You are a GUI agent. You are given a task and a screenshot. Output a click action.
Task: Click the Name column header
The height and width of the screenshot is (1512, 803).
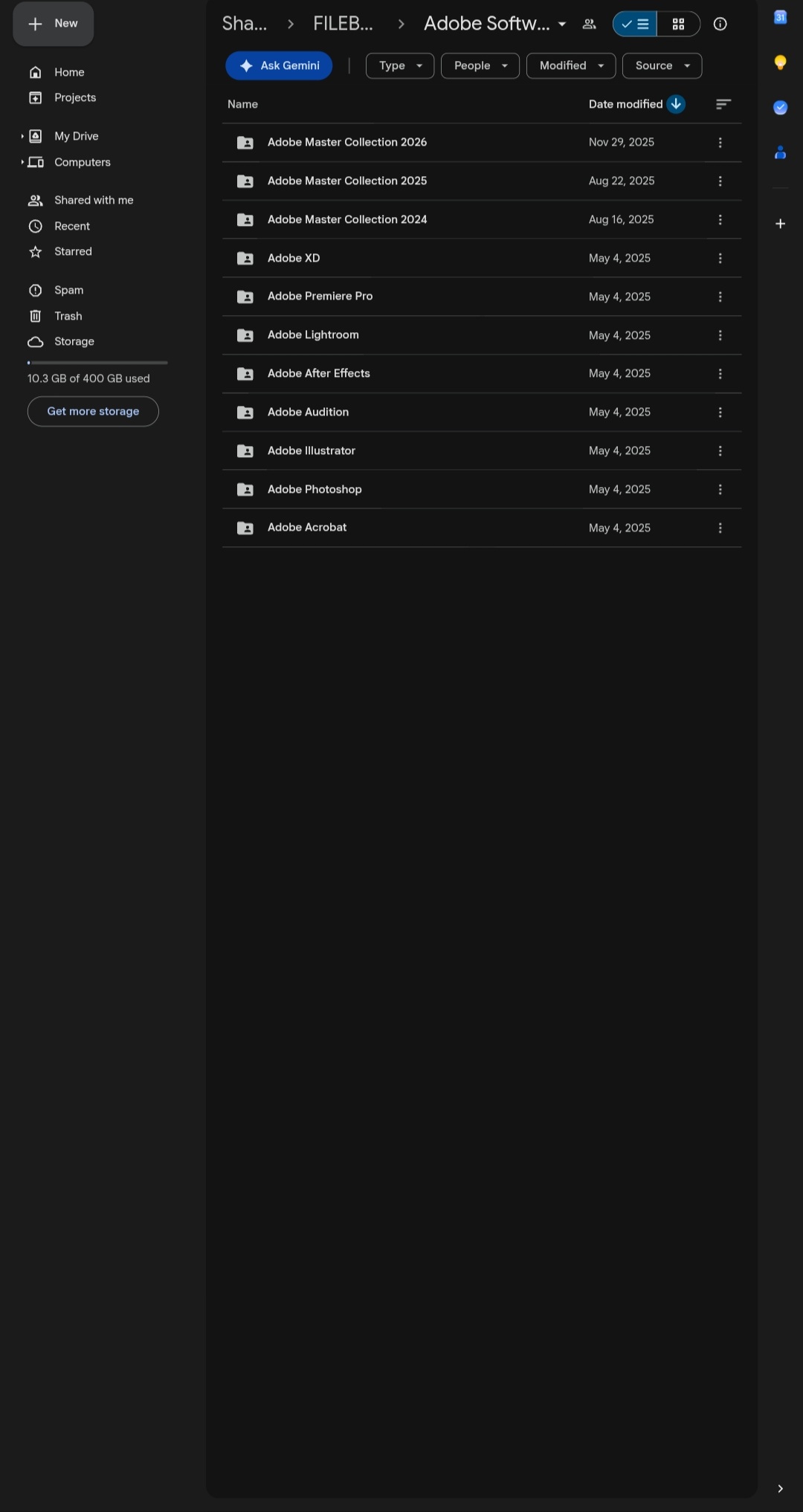(242, 104)
